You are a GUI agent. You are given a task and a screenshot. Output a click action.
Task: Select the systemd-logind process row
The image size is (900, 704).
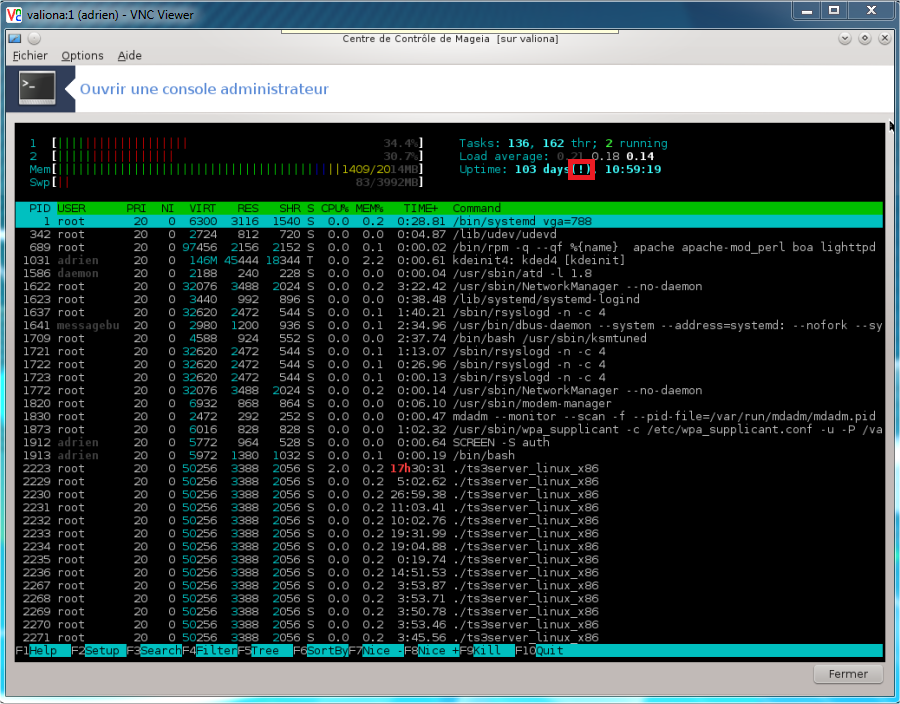tap(449, 300)
